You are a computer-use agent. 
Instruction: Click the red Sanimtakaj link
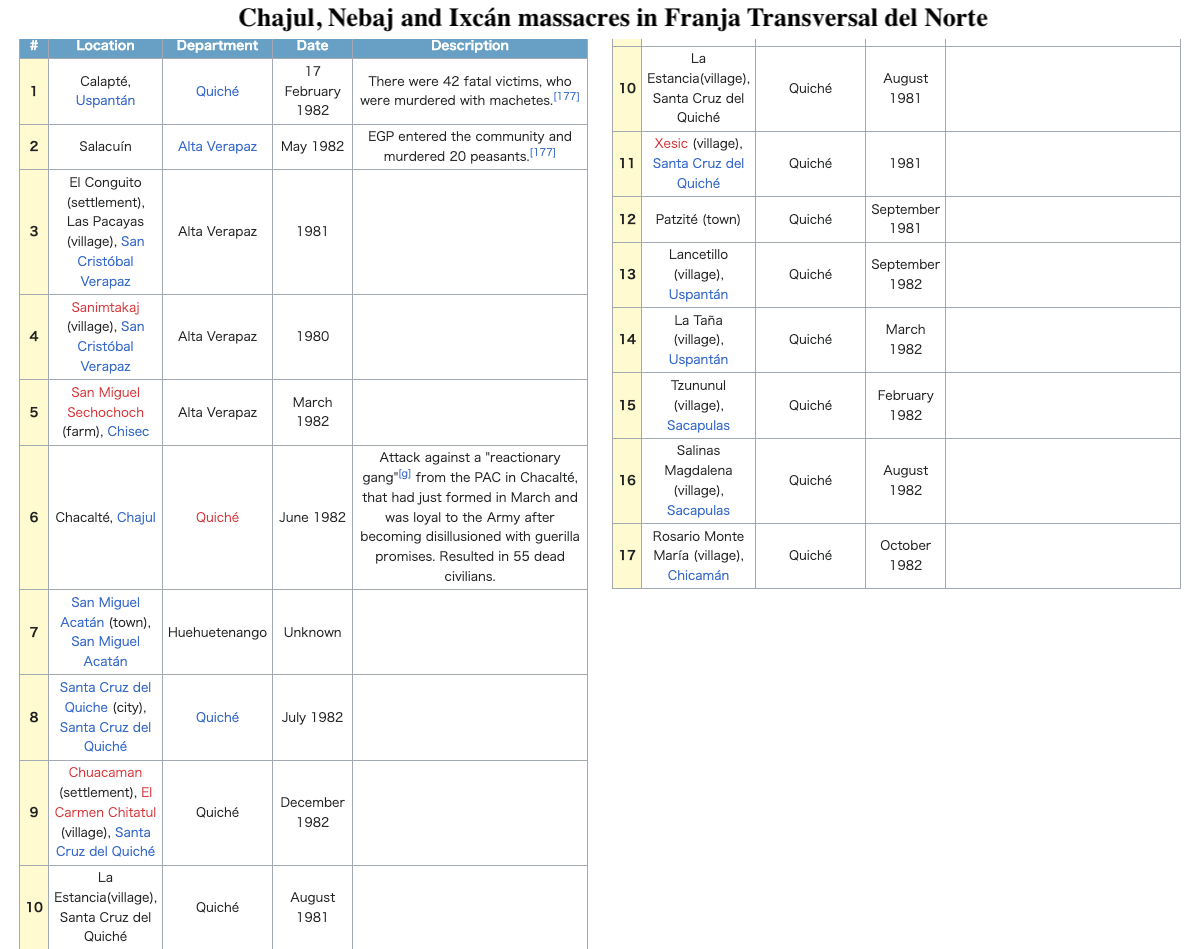(x=105, y=307)
